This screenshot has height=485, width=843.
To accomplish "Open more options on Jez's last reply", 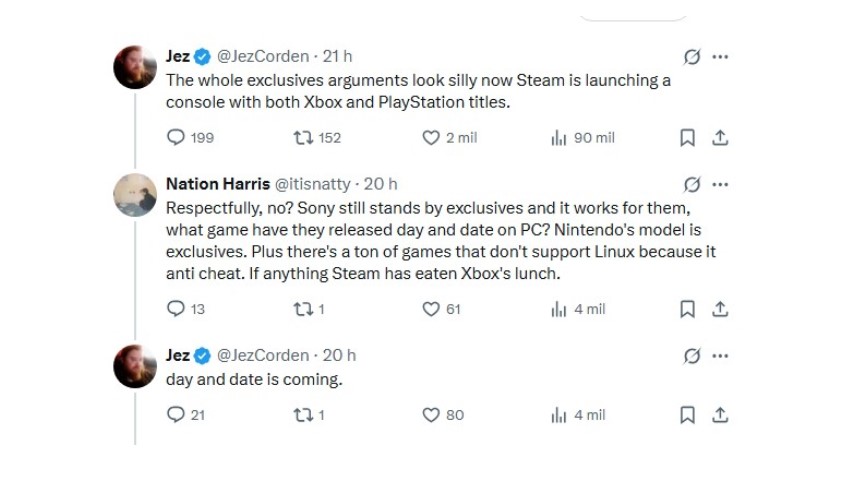I will (x=720, y=355).
